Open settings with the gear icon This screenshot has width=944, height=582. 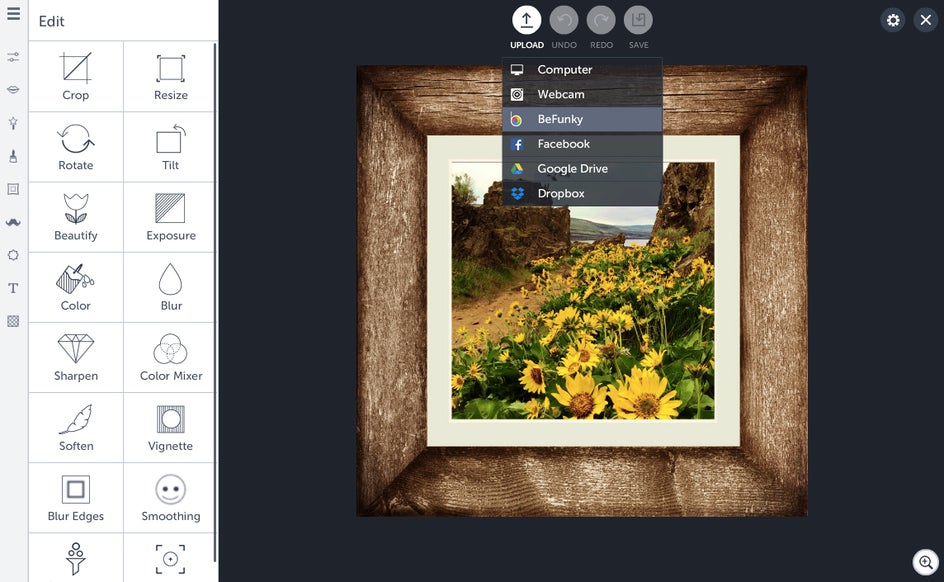(x=893, y=20)
